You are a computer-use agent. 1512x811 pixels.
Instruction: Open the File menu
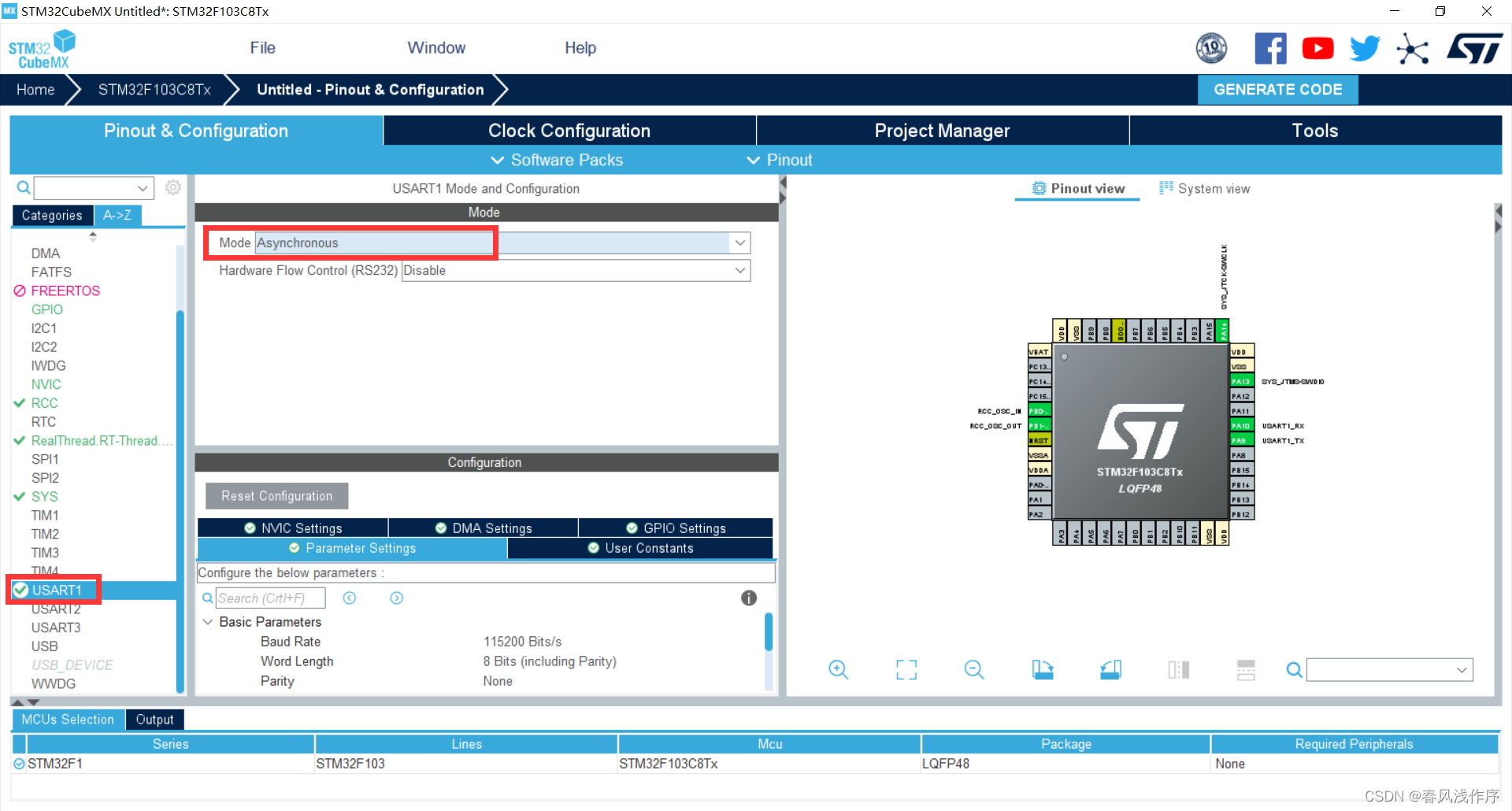point(262,48)
